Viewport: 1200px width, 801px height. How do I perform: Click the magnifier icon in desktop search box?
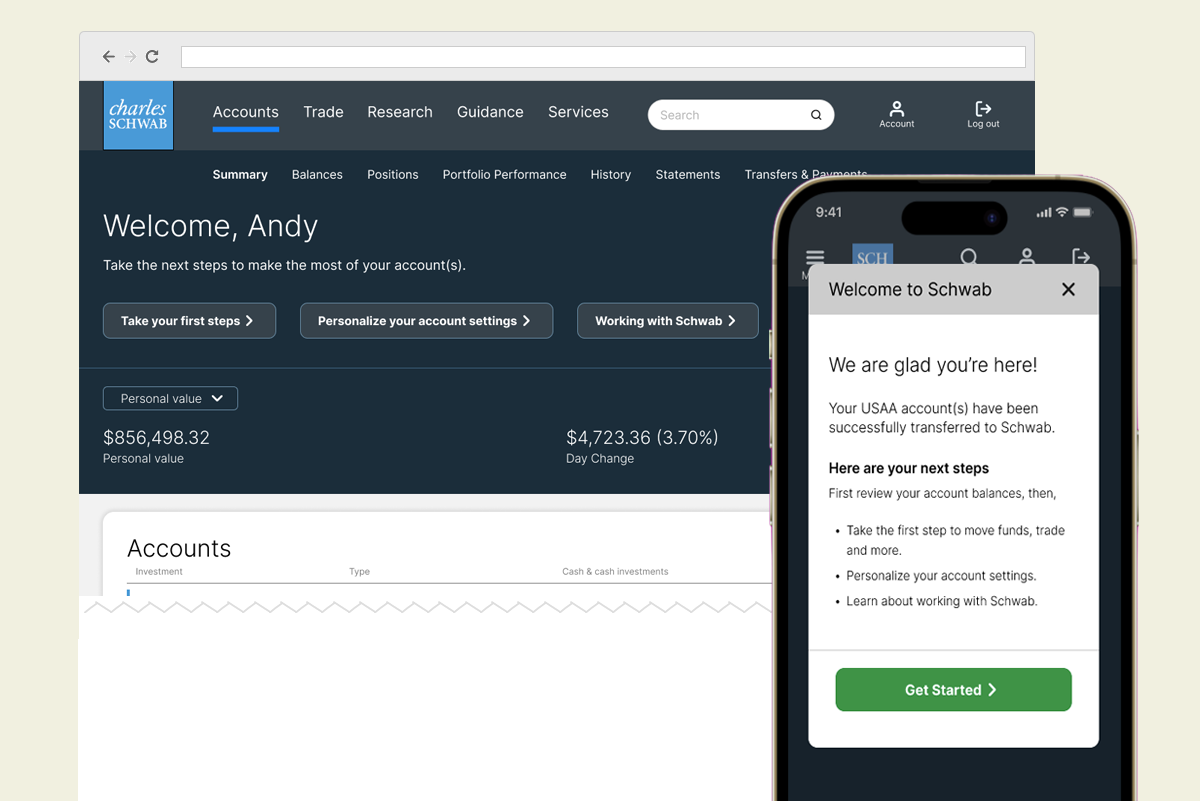816,115
